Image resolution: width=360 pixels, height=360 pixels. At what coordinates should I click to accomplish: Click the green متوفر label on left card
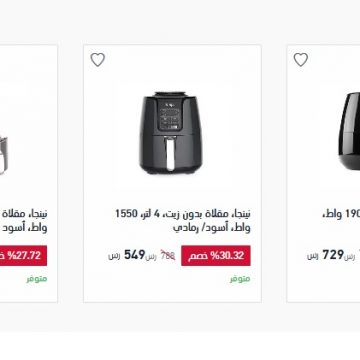(x=37, y=279)
